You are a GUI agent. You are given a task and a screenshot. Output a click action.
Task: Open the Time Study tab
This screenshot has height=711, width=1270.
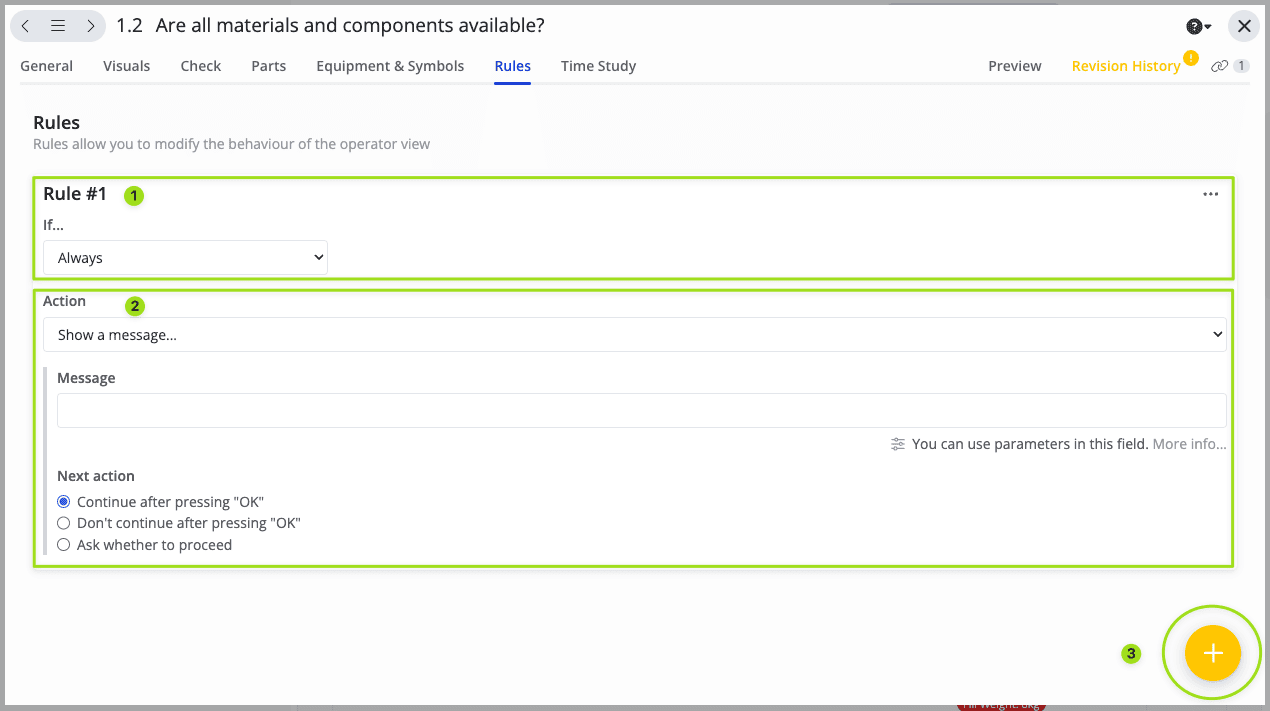tap(598, 66)
